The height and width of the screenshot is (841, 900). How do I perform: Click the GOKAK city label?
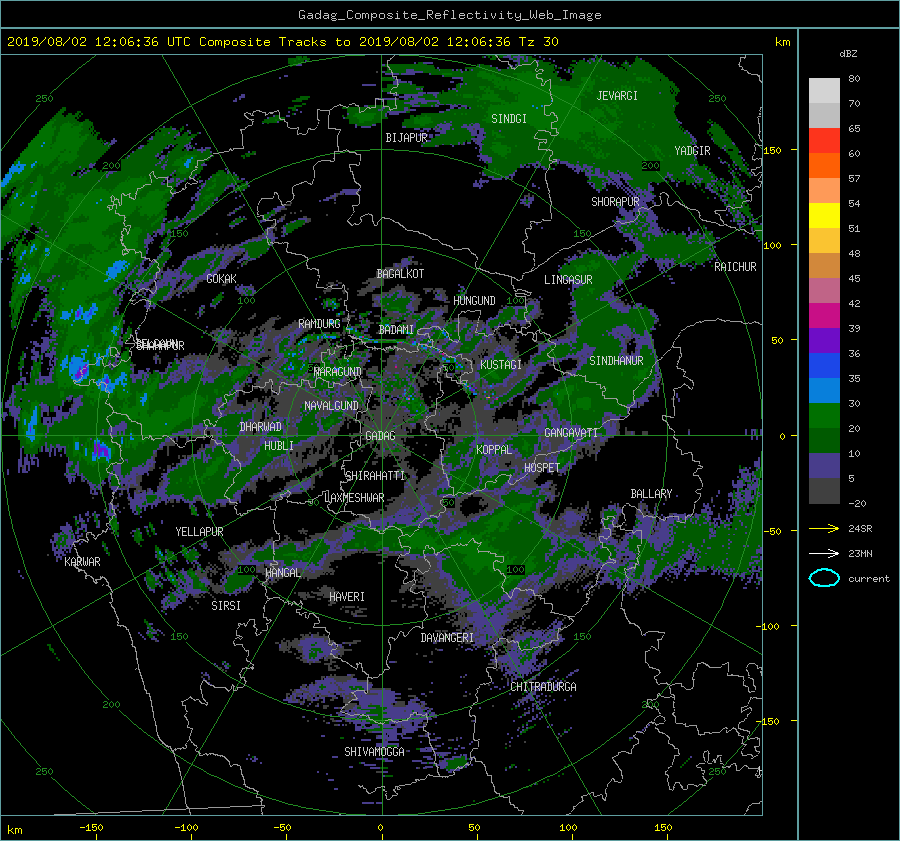[x=222, y=279]
